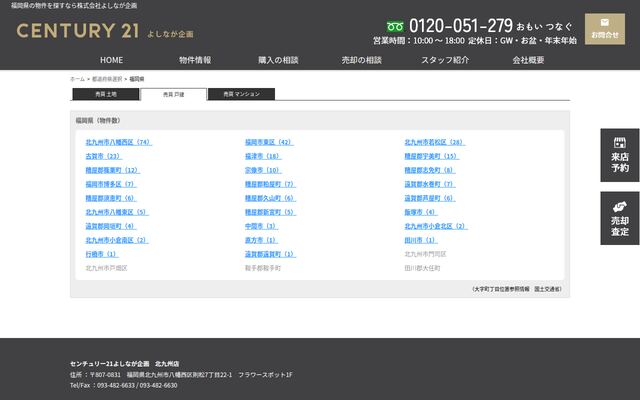640x400 pixels.
Task: Open 糟屋郡新宮町 (5) listings
Action: (270, 212)
